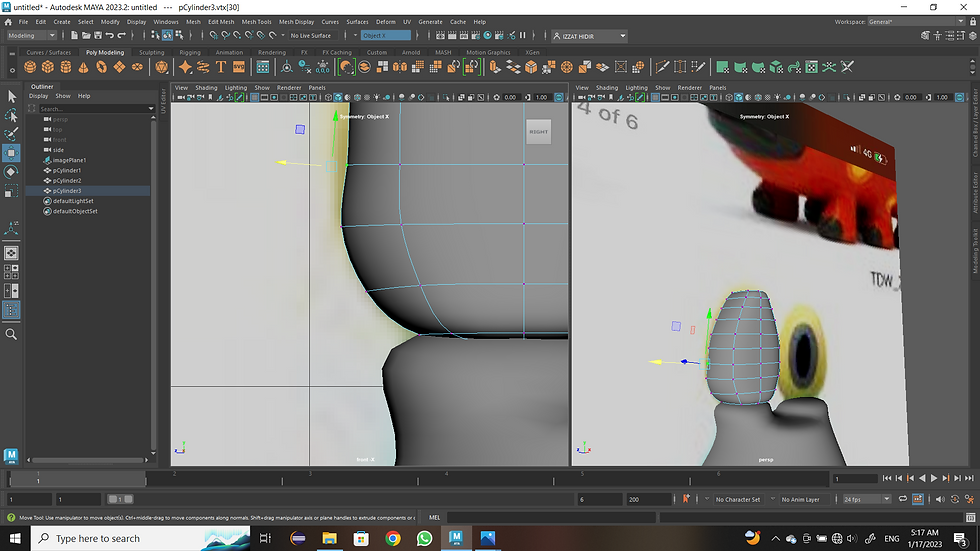Toggle timeline loop playback button
The height and width of the screenshot is (551, 980).
pyautogui.click(x=902, y=499)
